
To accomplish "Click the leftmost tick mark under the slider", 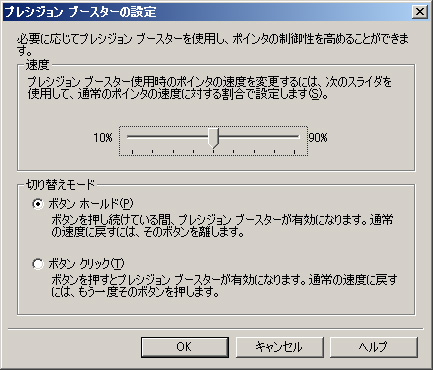I will coord(132,152).
